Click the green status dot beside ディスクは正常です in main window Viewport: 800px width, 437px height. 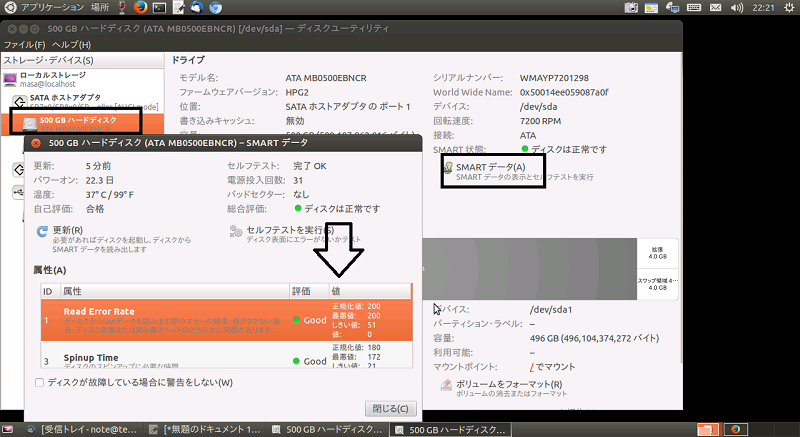(524, 149)
